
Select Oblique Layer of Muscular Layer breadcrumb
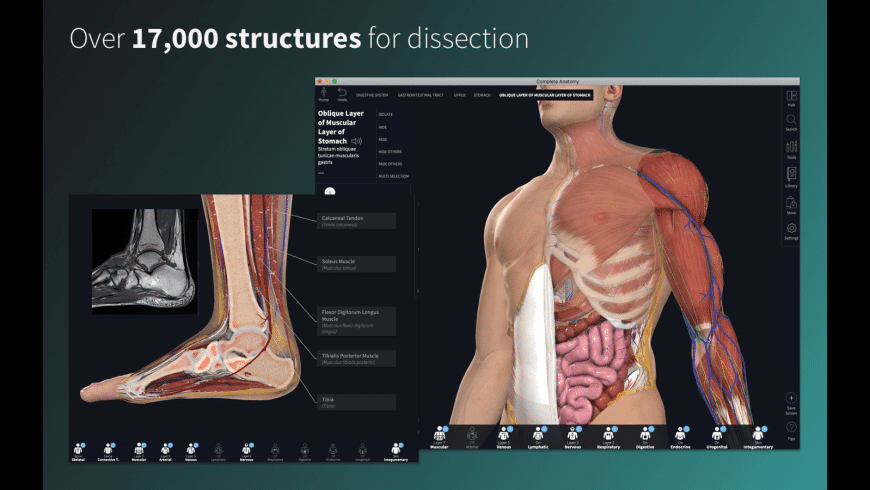pos(545,95)
